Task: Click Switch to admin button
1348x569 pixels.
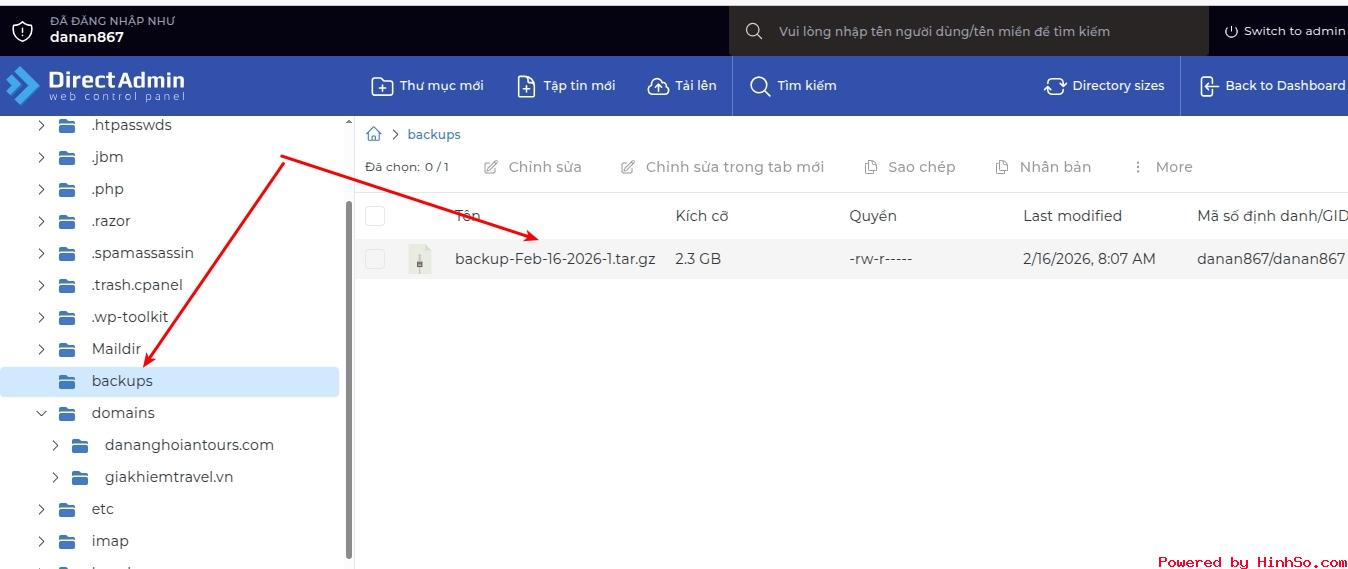Action: [x=1284, y=31]
